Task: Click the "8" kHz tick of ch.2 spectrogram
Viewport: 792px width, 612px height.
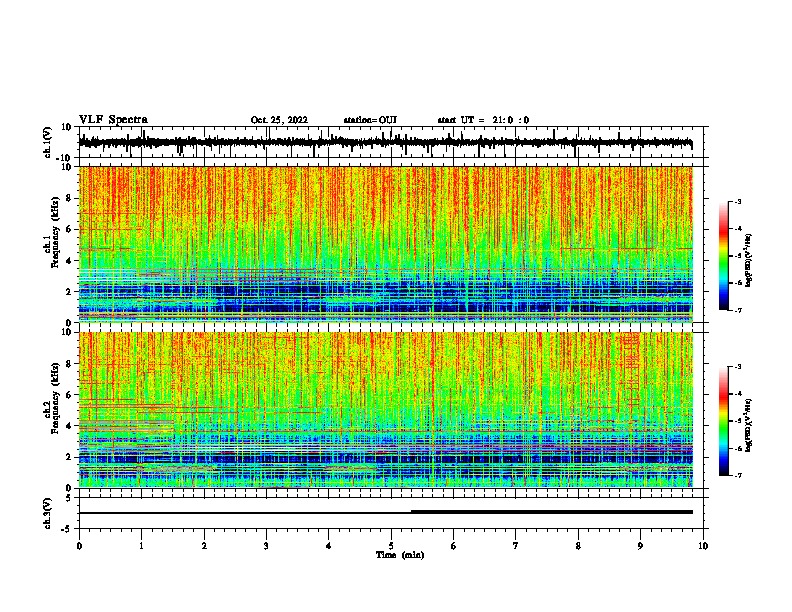Action: pos(69,364)
